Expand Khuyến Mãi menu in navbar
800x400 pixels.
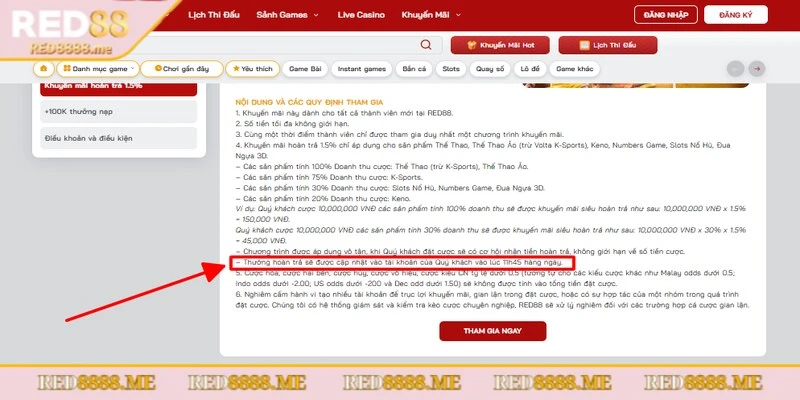431,15
